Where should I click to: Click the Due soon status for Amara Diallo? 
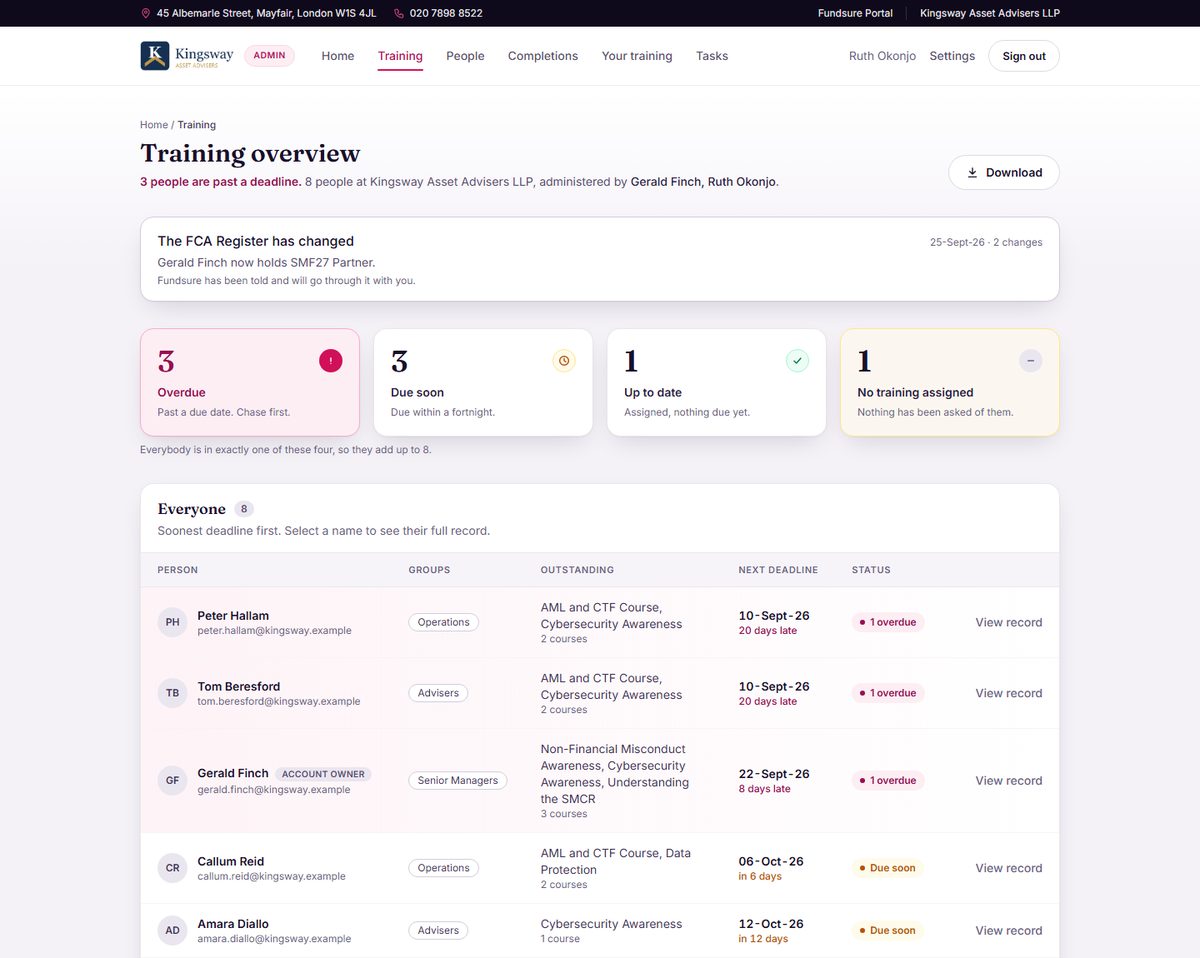coord(887,930)
